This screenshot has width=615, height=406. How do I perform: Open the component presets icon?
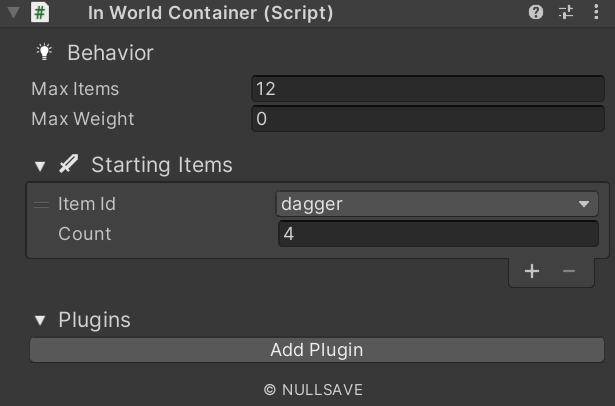point(566,13)
